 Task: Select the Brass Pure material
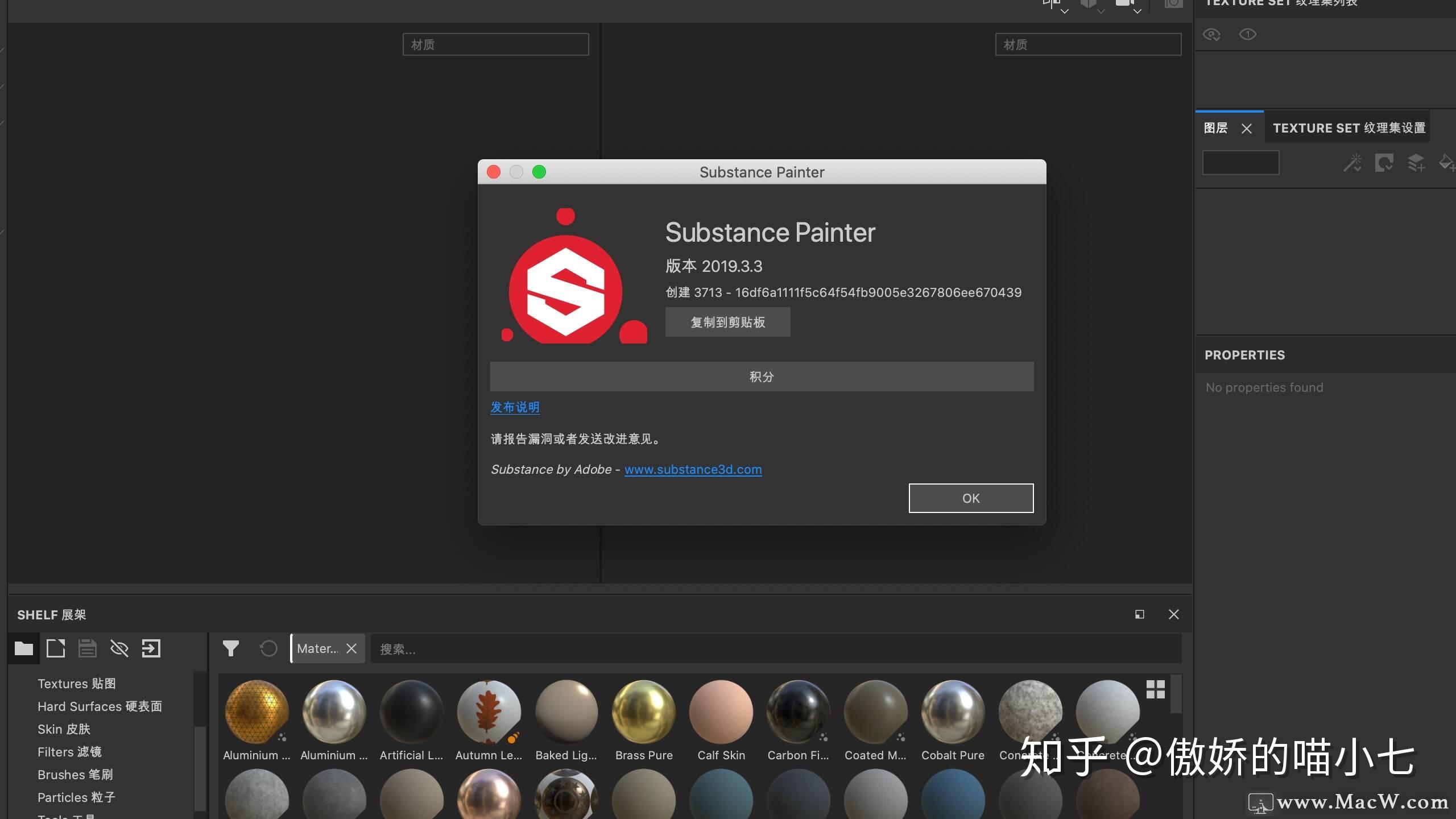pos(643,712)
